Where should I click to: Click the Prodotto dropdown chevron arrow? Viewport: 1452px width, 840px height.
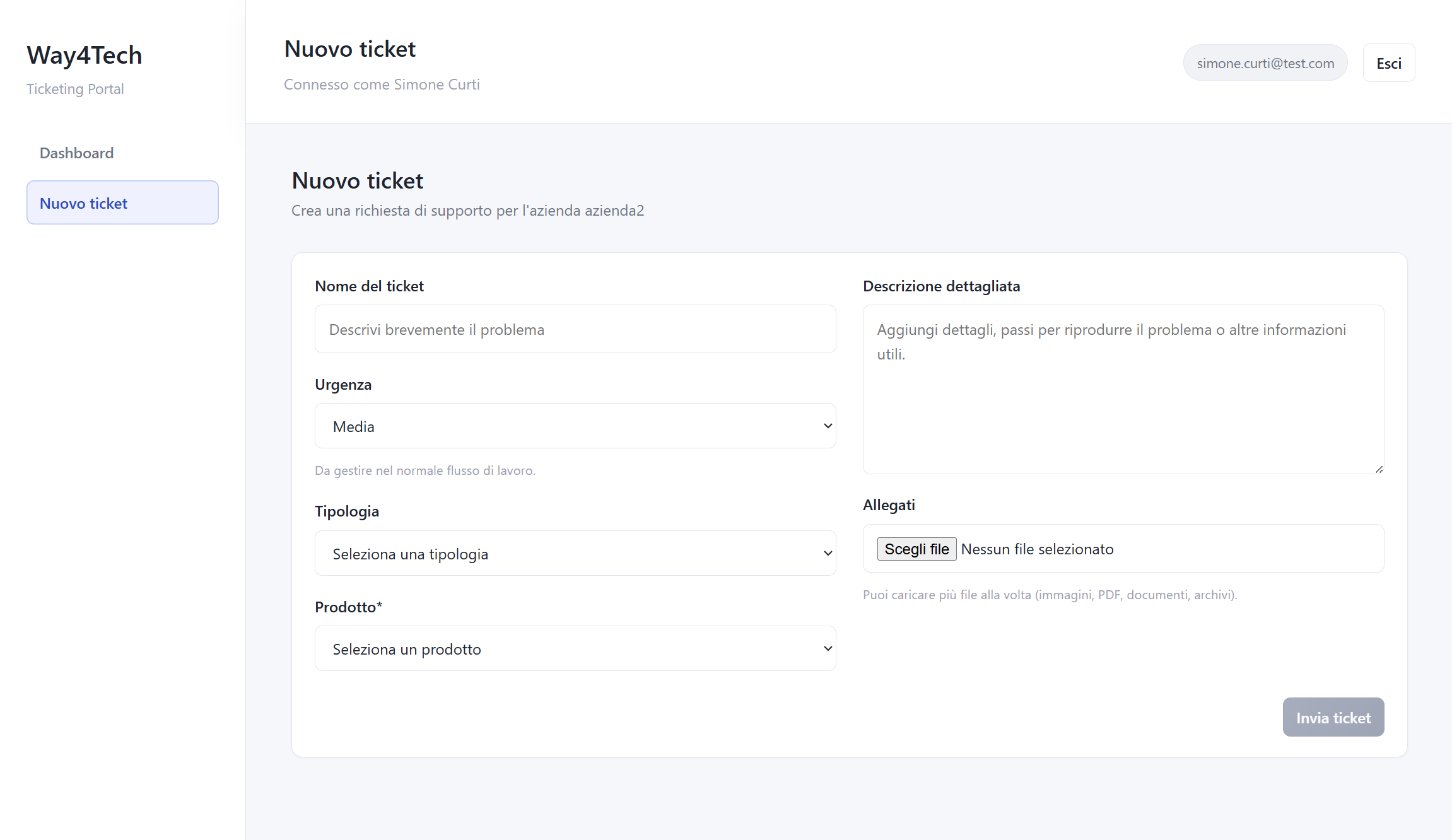tap(828, 648)
